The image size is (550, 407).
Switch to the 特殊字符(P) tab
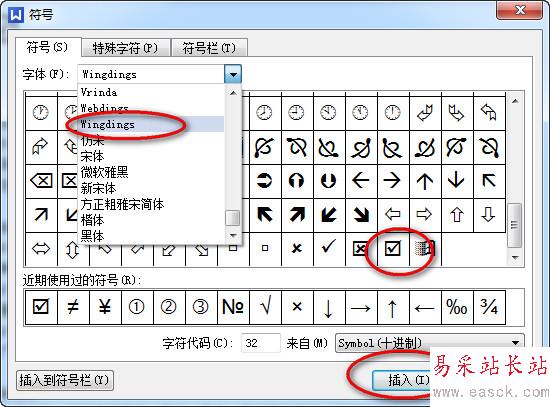tap(126, 48)
